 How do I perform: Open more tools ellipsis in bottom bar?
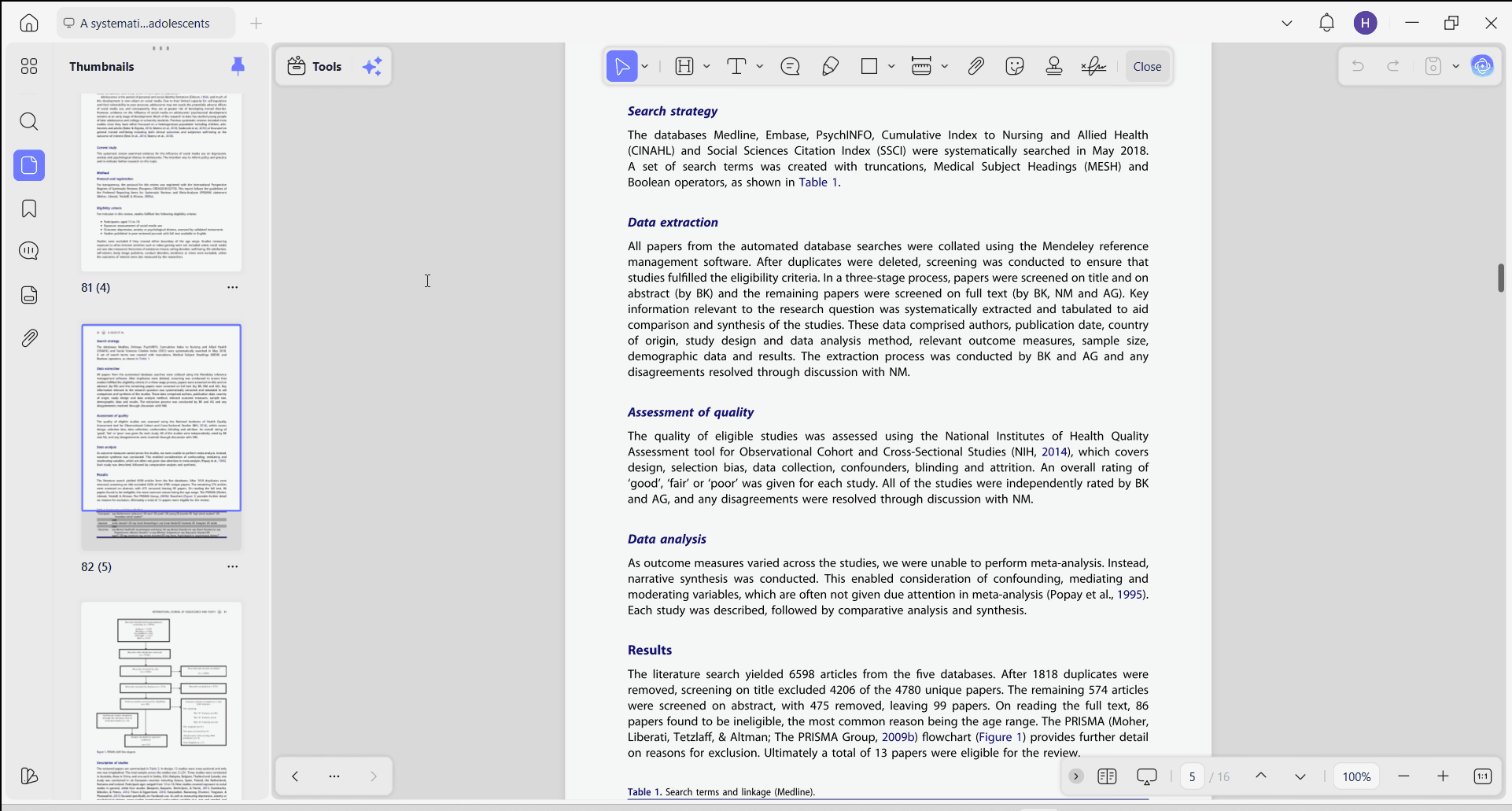334,776
